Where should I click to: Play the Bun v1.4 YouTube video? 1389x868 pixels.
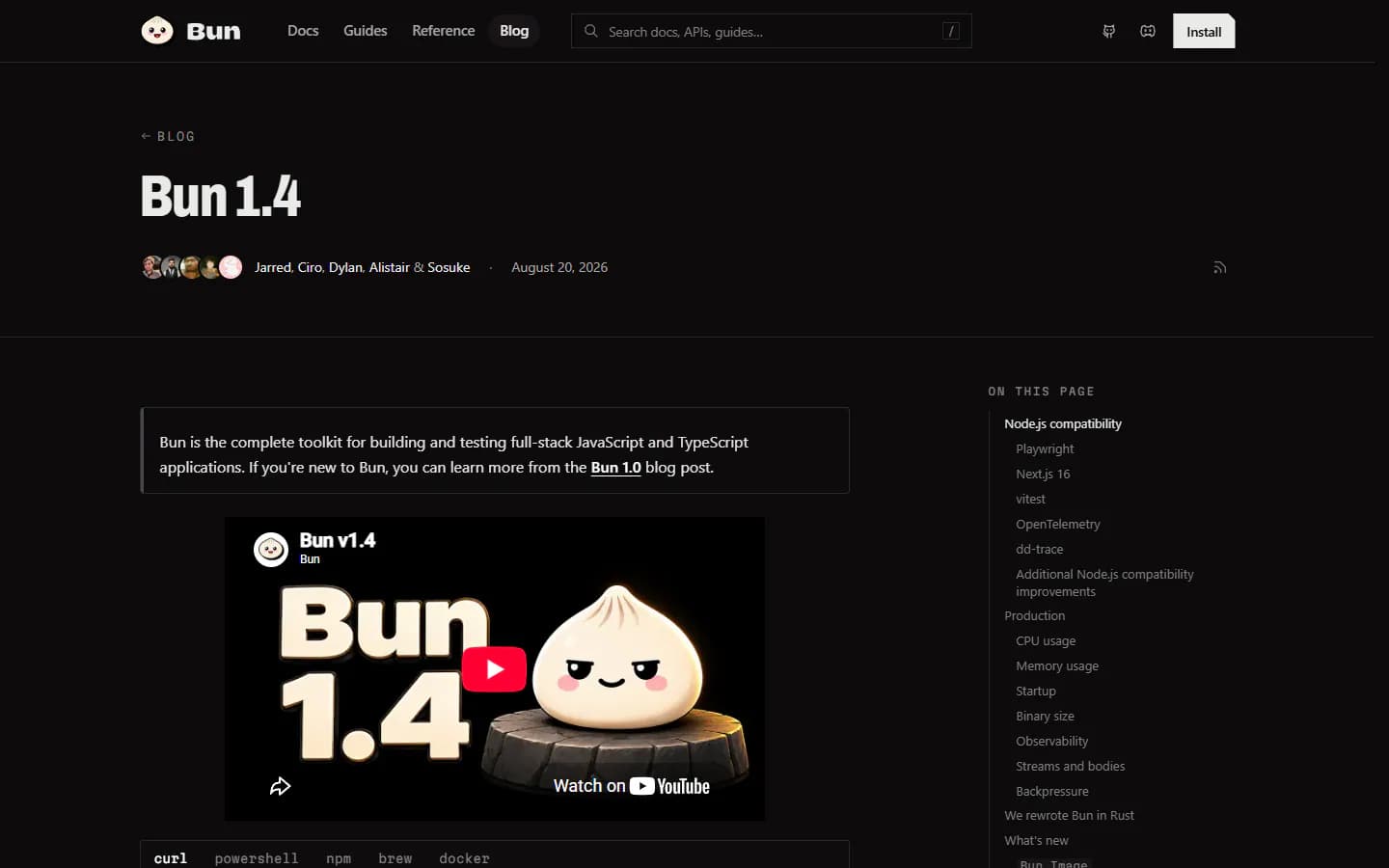pos(494,668)
